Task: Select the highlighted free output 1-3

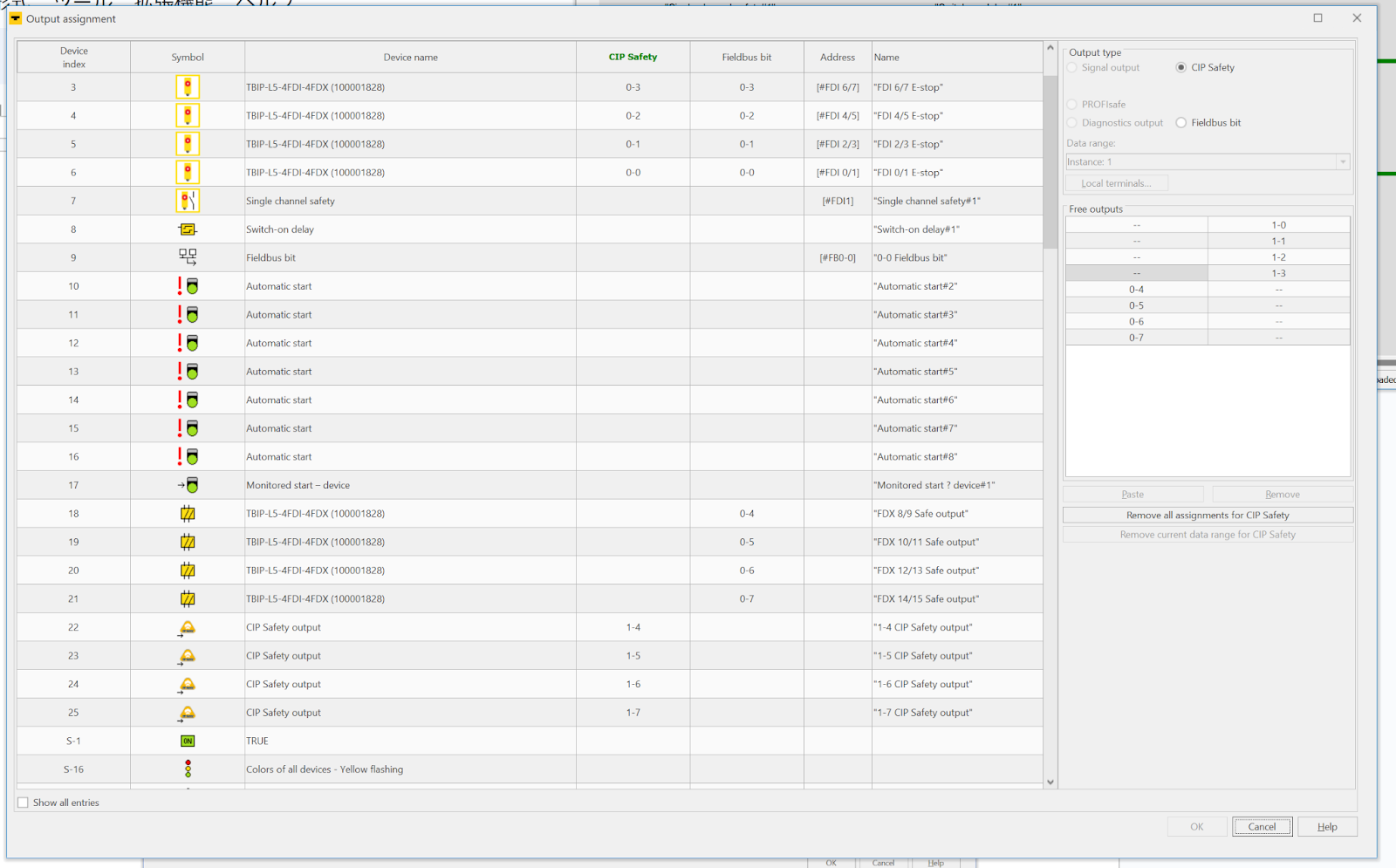Action: (x=1278, y=273)
